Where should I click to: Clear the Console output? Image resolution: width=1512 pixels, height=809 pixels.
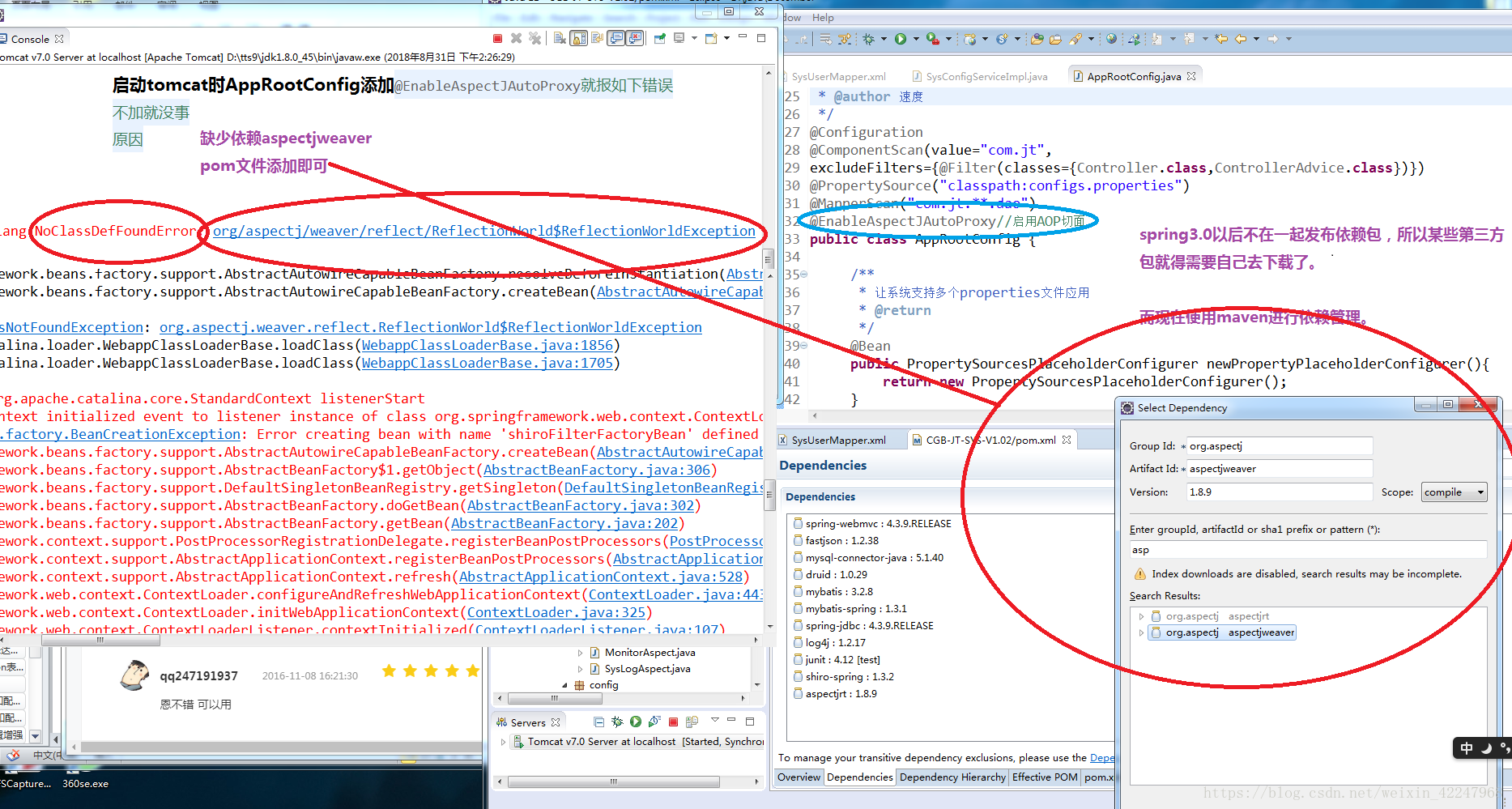560,39
